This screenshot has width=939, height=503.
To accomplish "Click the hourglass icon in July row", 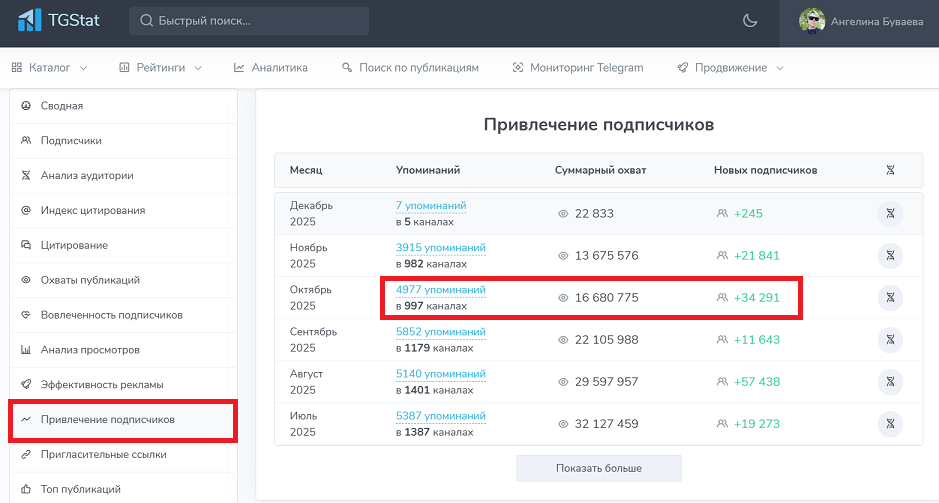I will pos(890,424).
